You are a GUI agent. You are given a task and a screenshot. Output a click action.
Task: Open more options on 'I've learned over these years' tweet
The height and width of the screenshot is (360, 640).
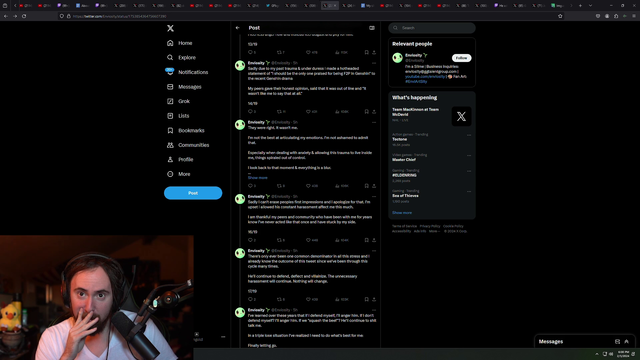click(x=374, y=310)
